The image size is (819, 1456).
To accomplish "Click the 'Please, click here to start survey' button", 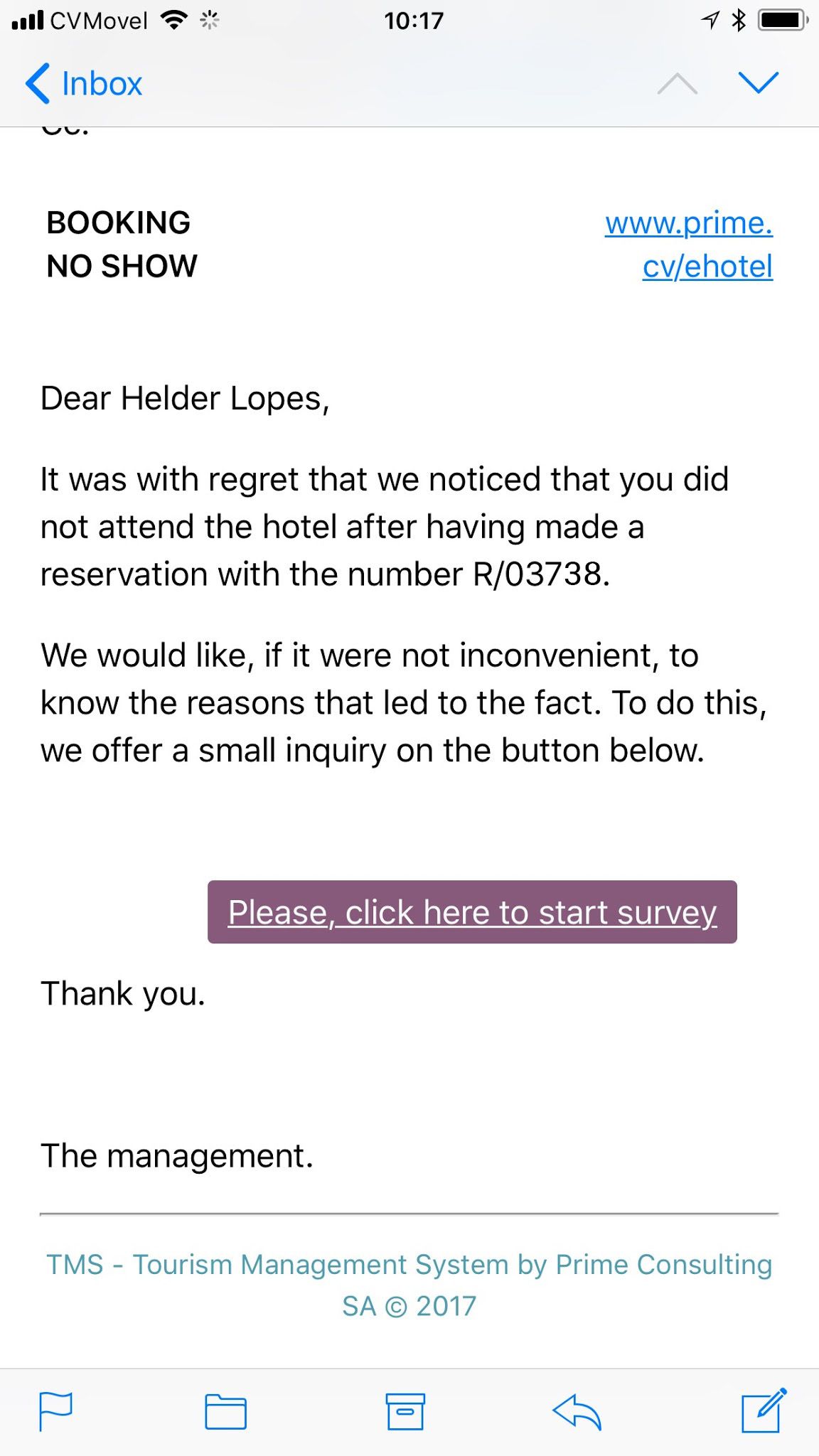I will [x=472, y=912].
